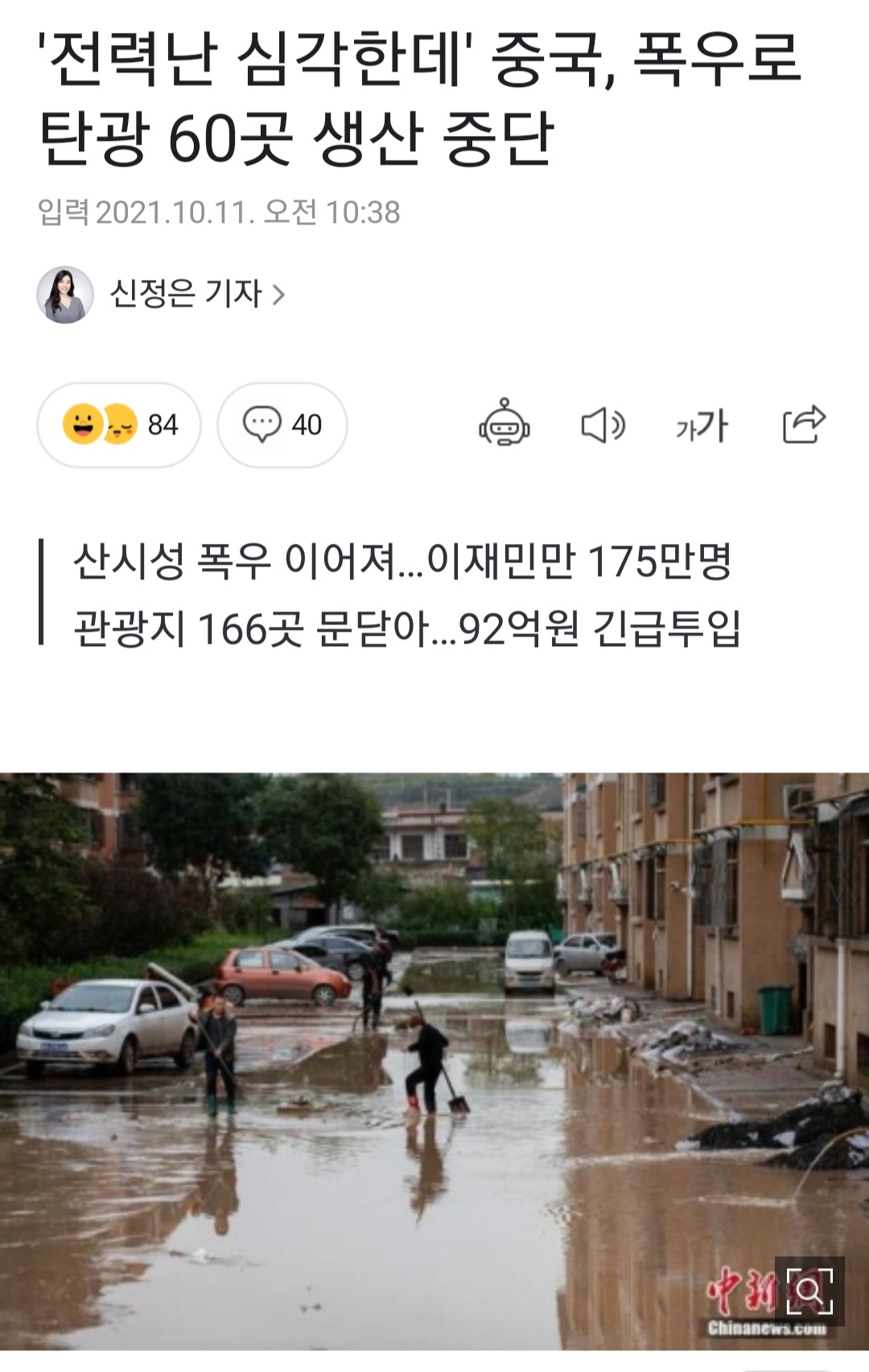
Task: Share the article using the share icon
Action: coord(804,424)
